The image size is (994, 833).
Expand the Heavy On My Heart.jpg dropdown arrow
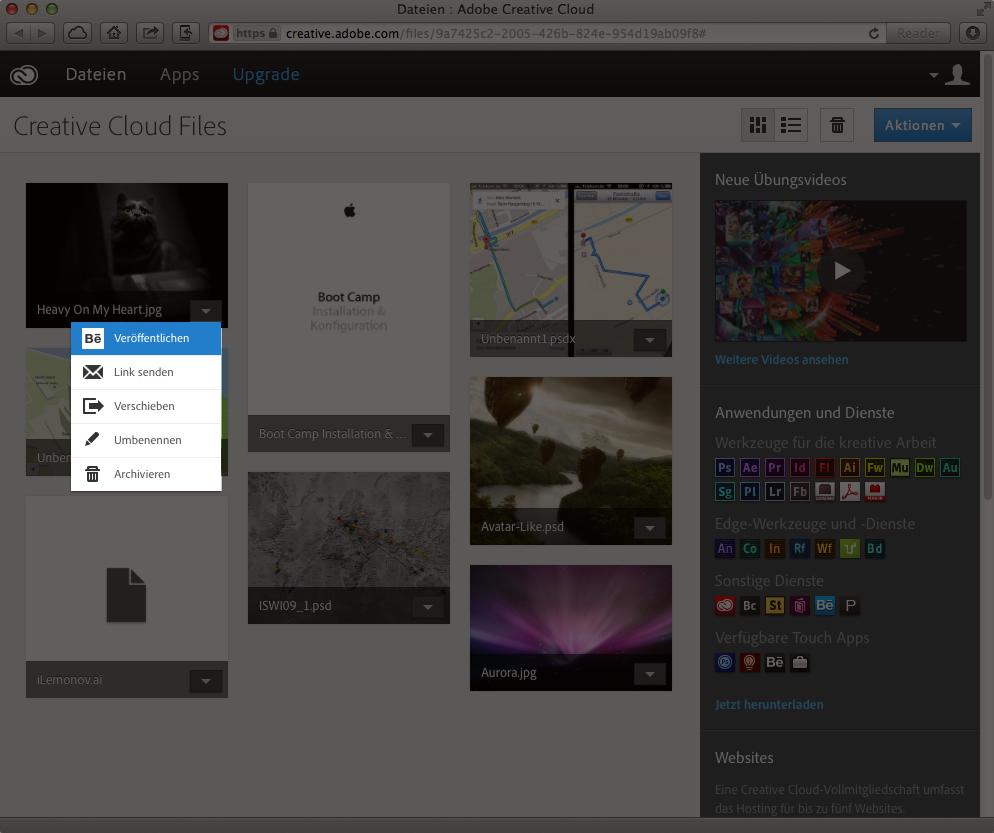click(x=205, y=311)
